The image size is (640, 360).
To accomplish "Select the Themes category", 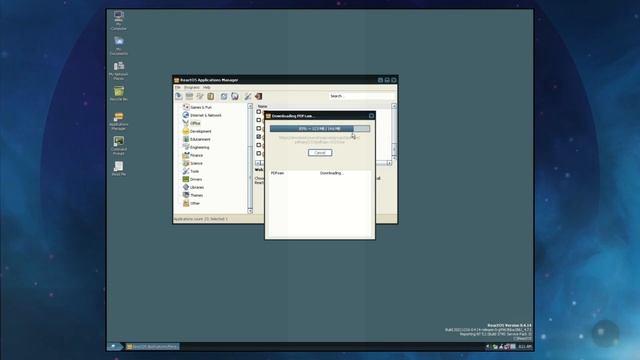I will tap(193, 195).
